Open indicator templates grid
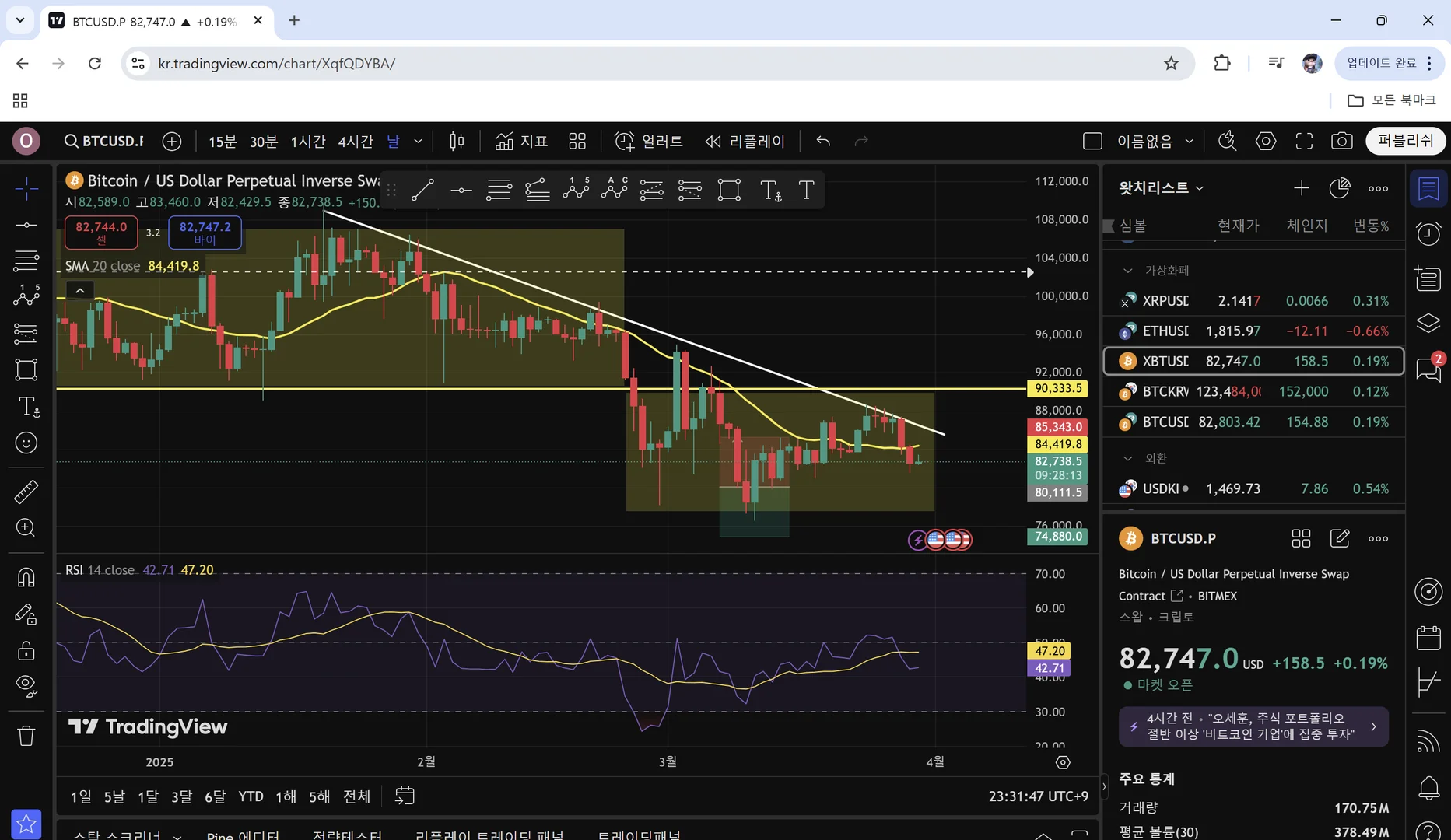Screen dimensions: 1451x840 click(x=577, y=141)
